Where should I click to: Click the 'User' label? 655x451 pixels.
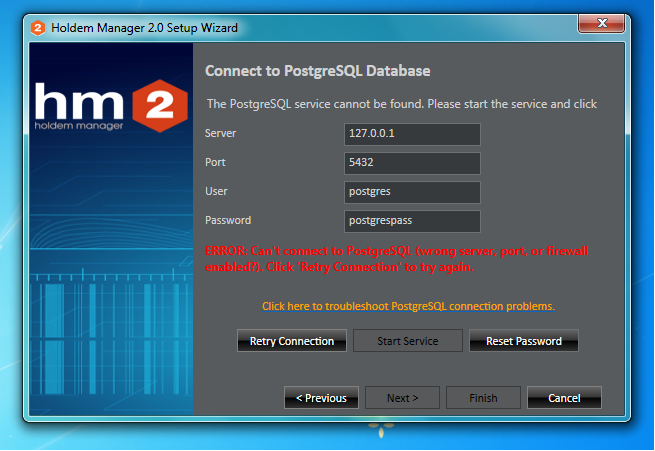pos(216,191)
